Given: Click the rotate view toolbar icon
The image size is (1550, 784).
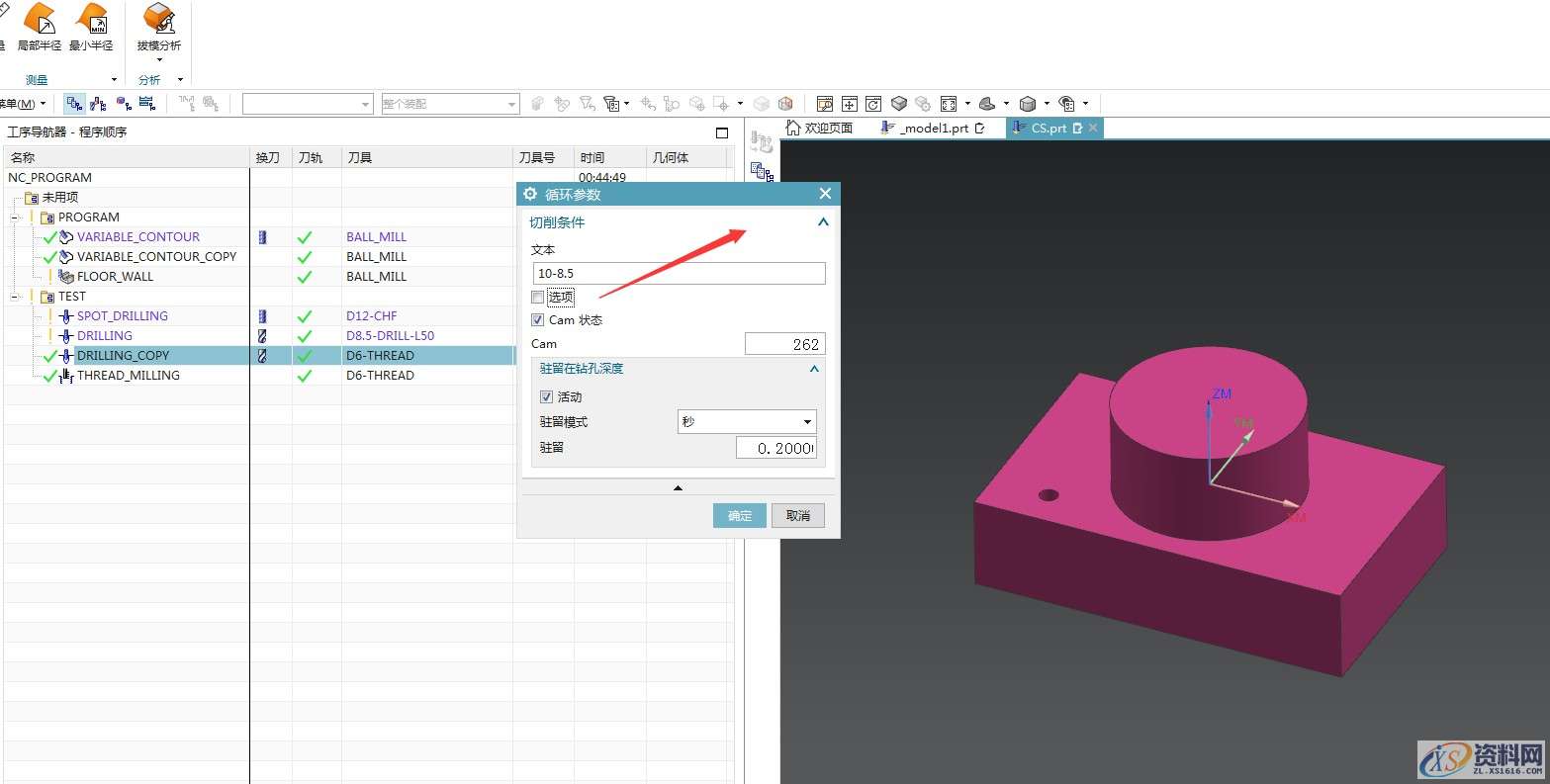Looking at the screenshot, I should click(x=873, y=104).
